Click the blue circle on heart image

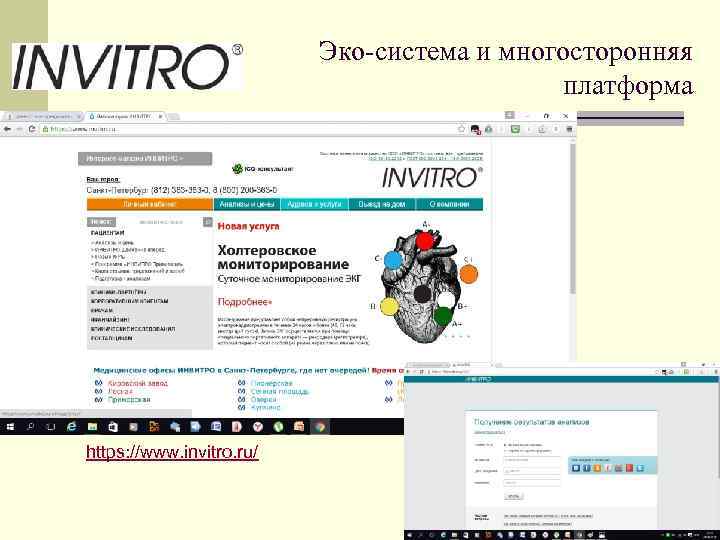pos(393,260)
